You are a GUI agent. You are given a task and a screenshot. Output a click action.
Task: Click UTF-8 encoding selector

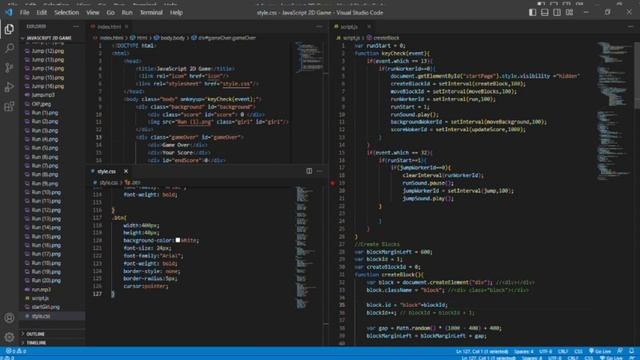pos(545,351)
